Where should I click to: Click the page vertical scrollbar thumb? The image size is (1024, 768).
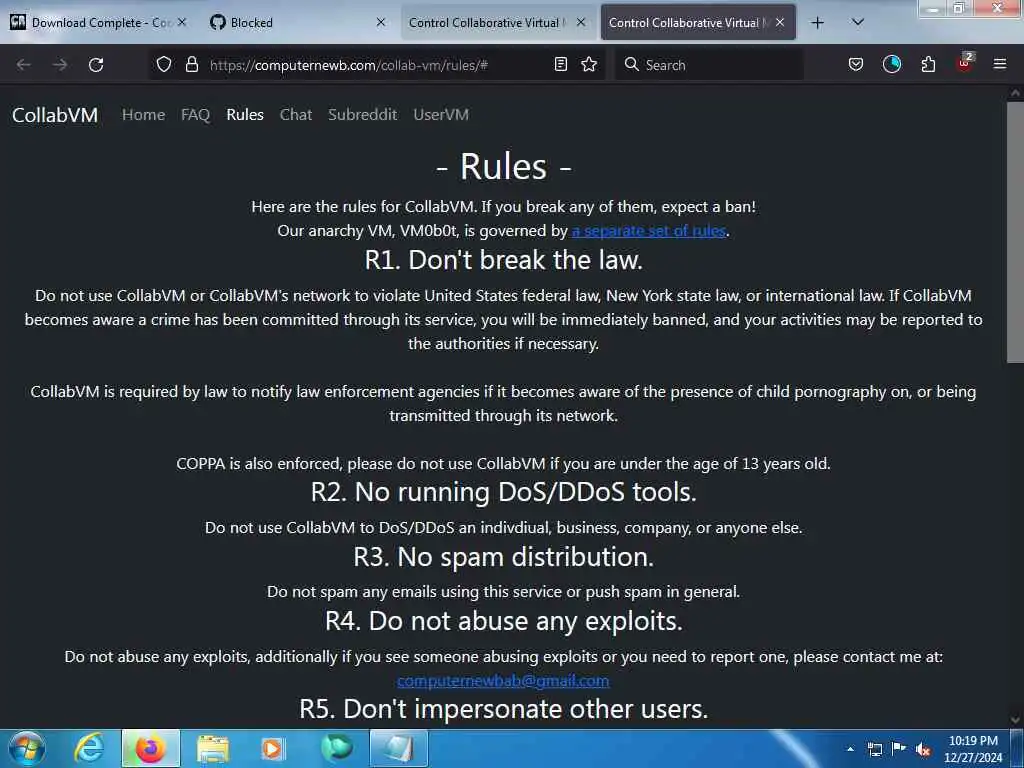1015,232
